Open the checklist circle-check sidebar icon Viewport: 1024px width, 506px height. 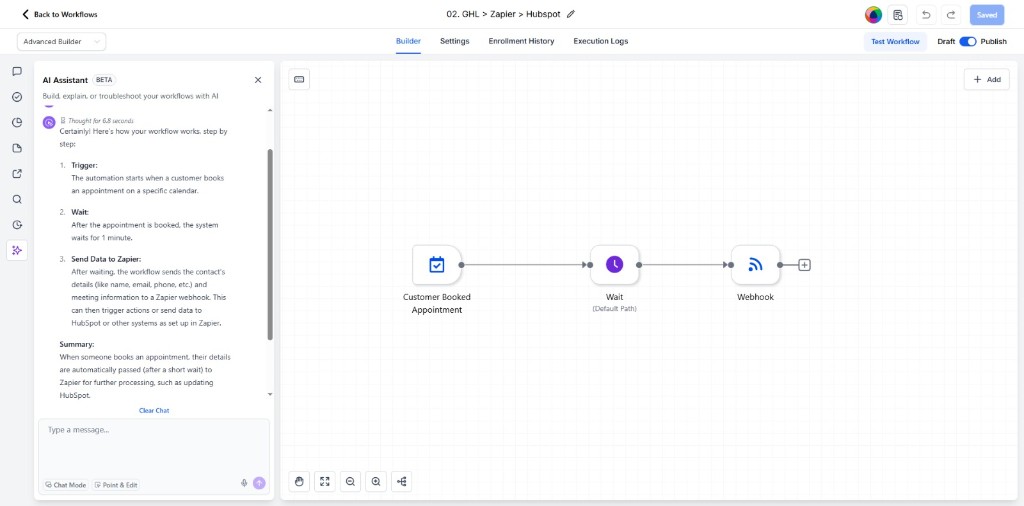[x=17, y=97]
